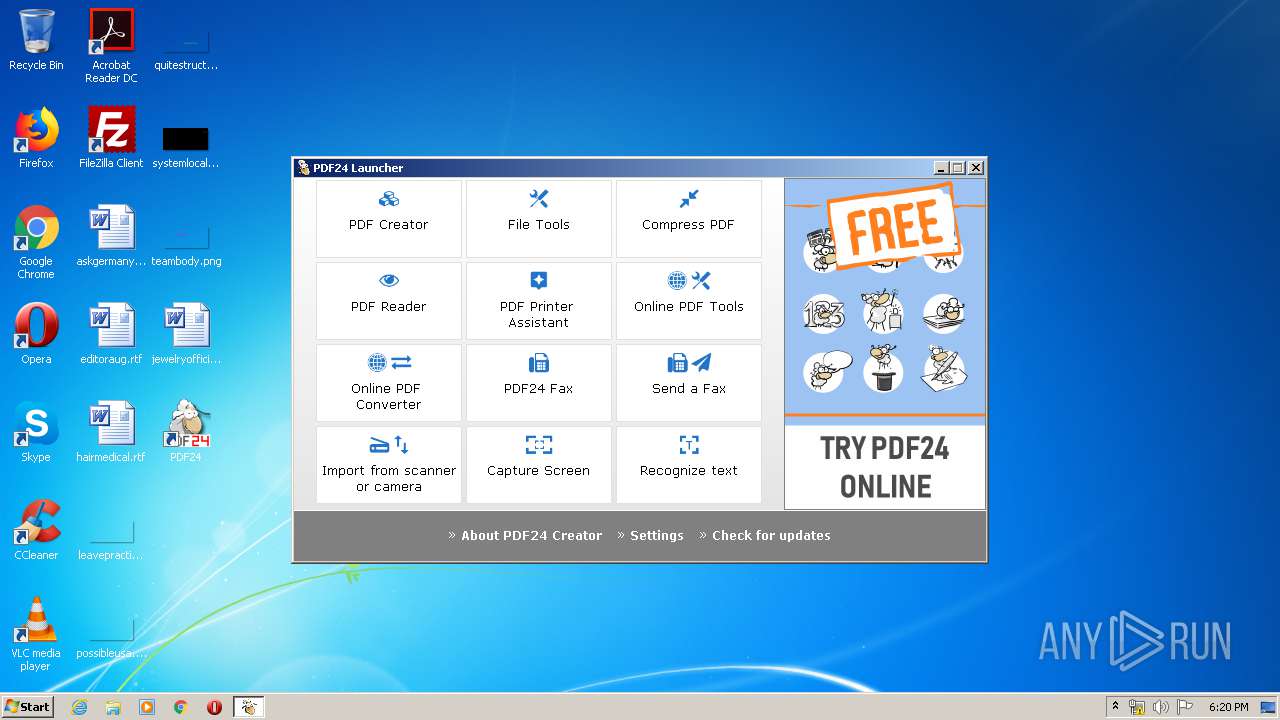Open the Action Center flag icon

[1185, 707]
